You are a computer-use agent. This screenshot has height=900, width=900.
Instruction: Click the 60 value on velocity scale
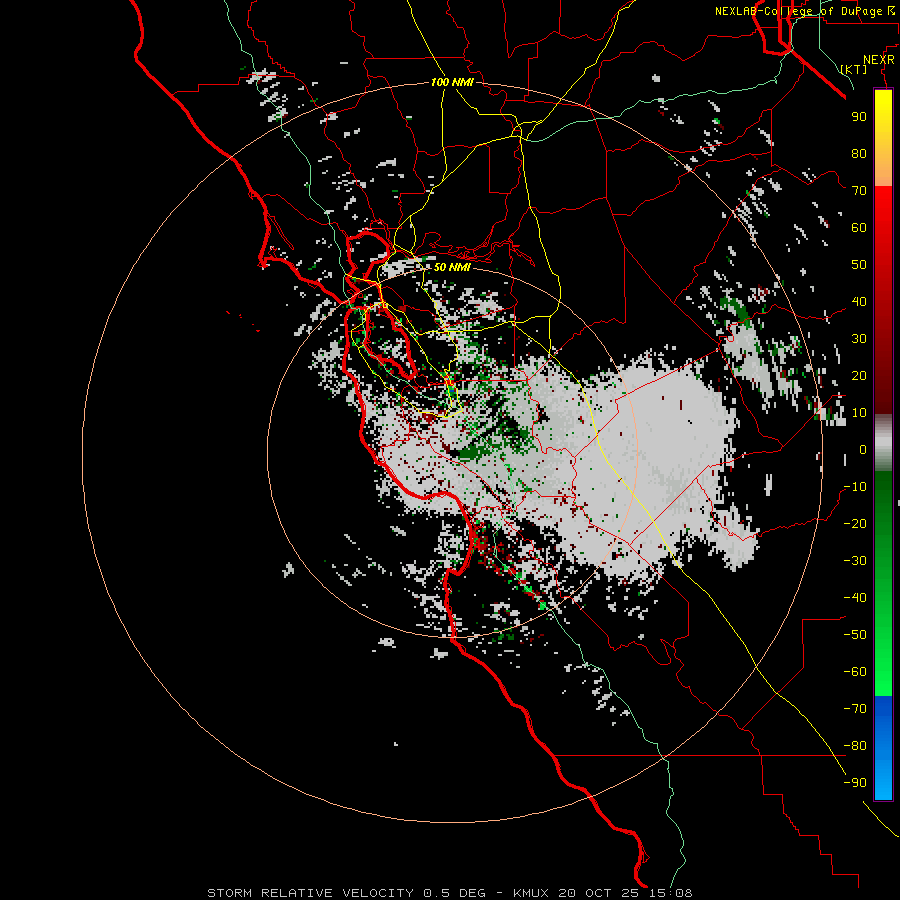[859, 227]
